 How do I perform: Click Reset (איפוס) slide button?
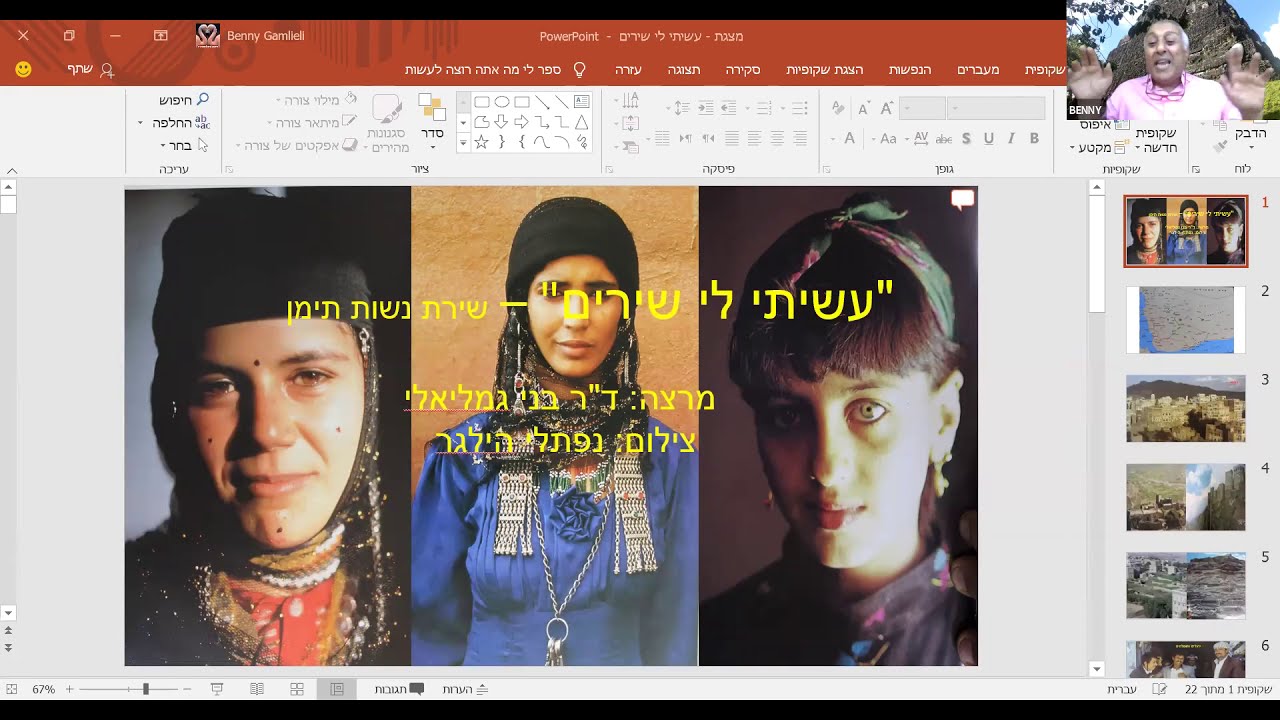point(1105,125)
